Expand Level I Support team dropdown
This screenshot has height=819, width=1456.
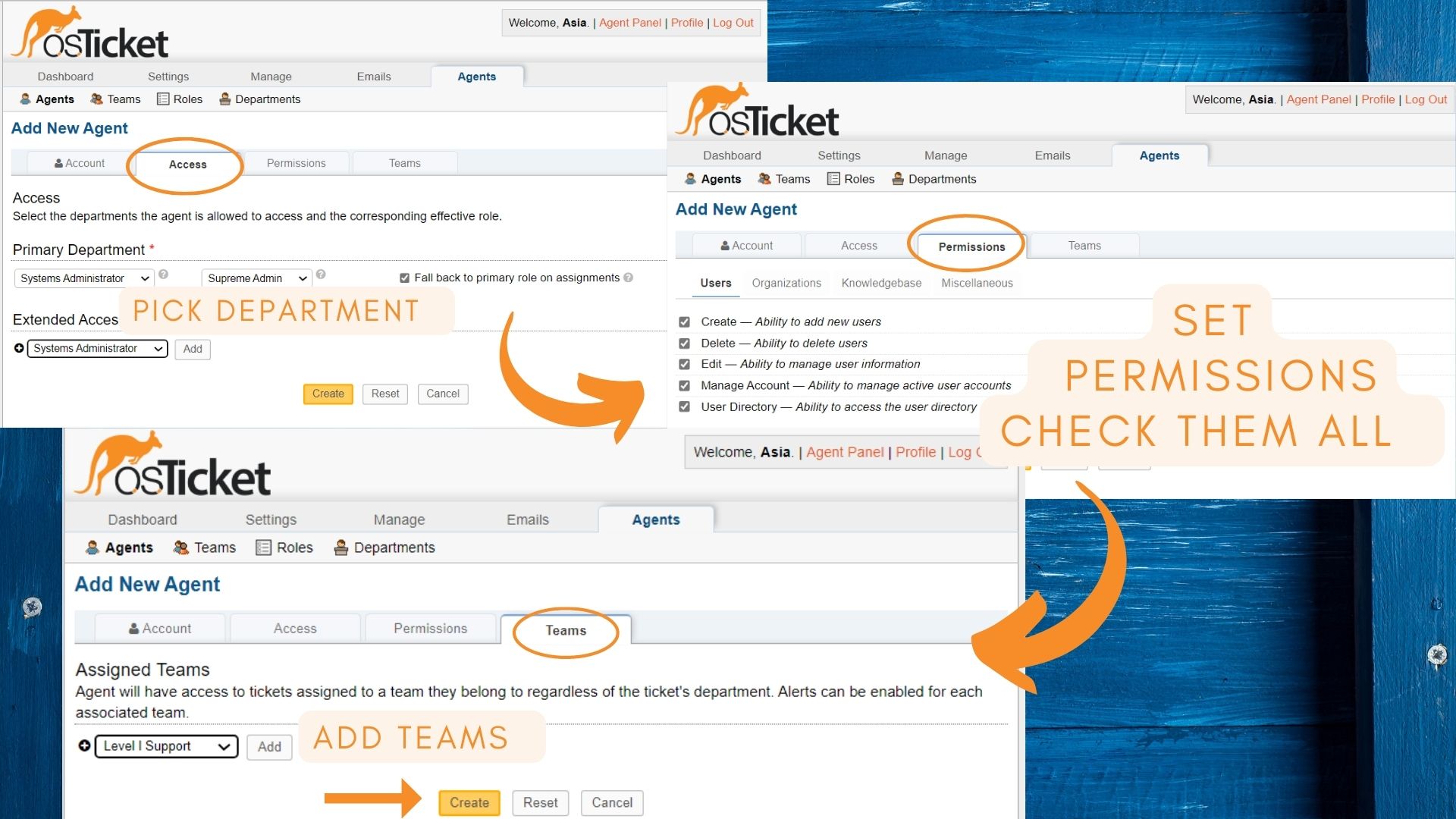tap(166, 746)
